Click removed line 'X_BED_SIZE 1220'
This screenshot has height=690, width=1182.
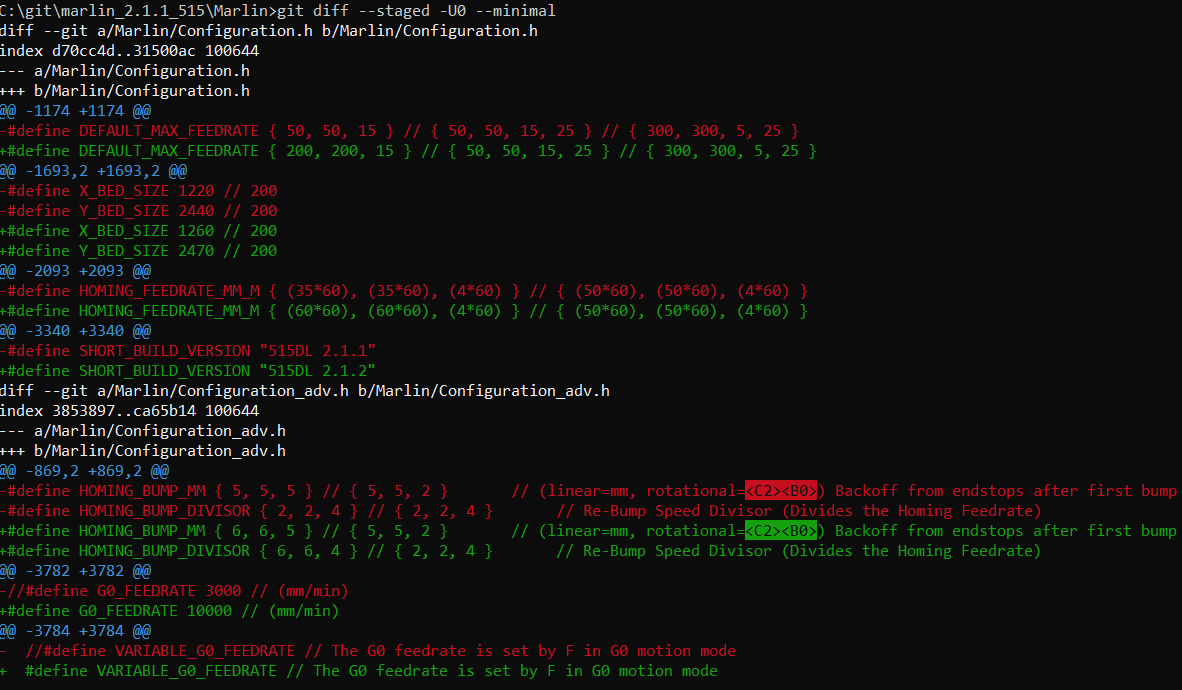(x=139, y=191)
